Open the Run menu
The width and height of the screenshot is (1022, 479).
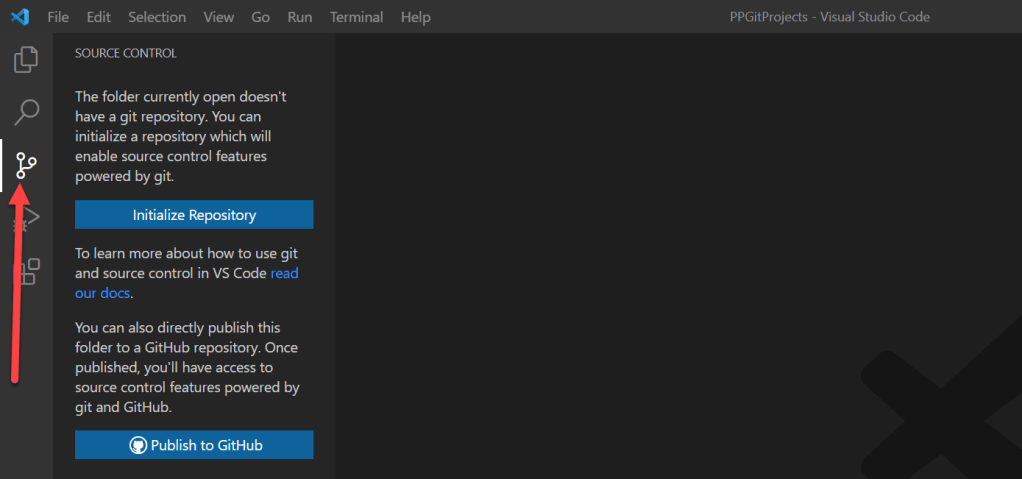(x=299, y=17)
